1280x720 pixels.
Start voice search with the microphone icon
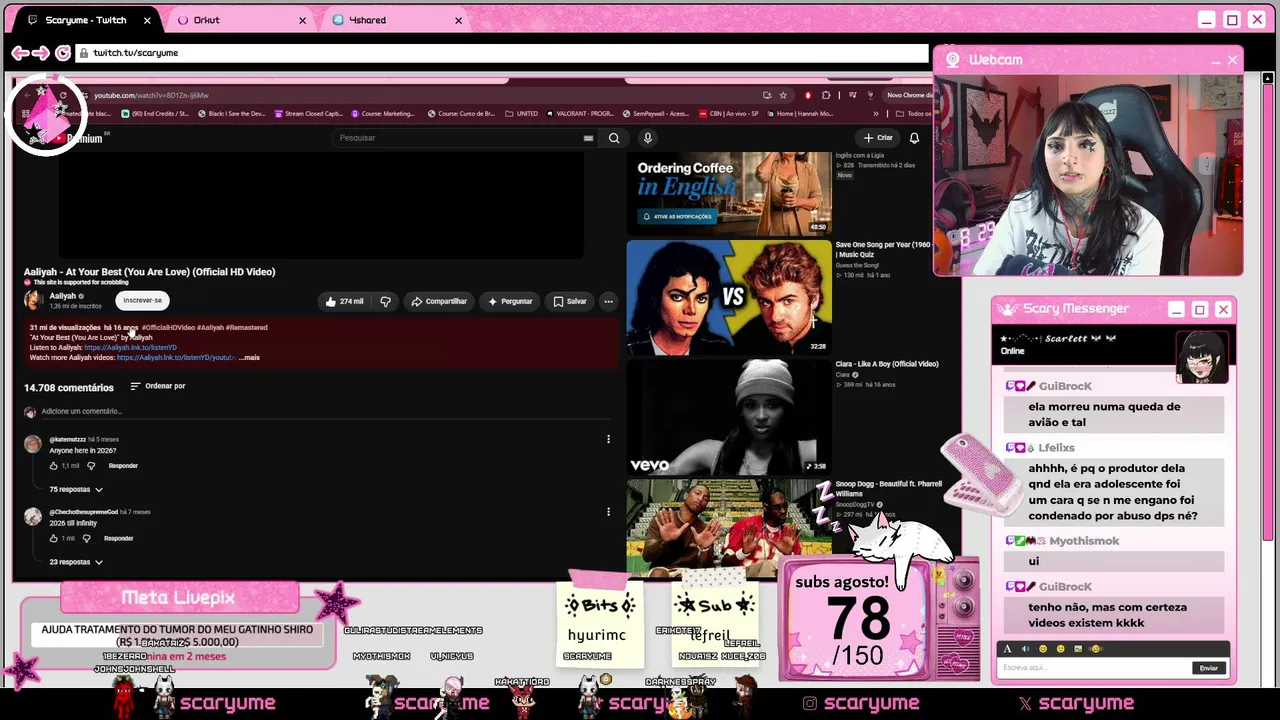648,138
